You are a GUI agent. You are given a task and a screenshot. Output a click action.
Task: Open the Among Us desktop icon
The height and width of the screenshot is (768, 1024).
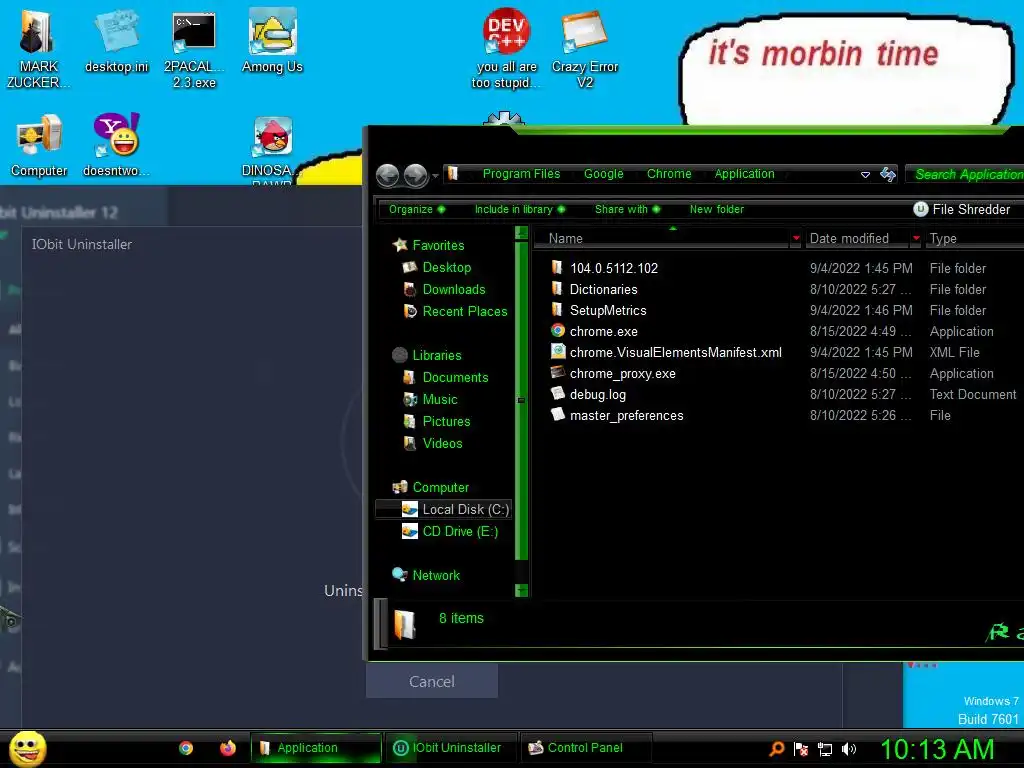(x=272, y=41)
